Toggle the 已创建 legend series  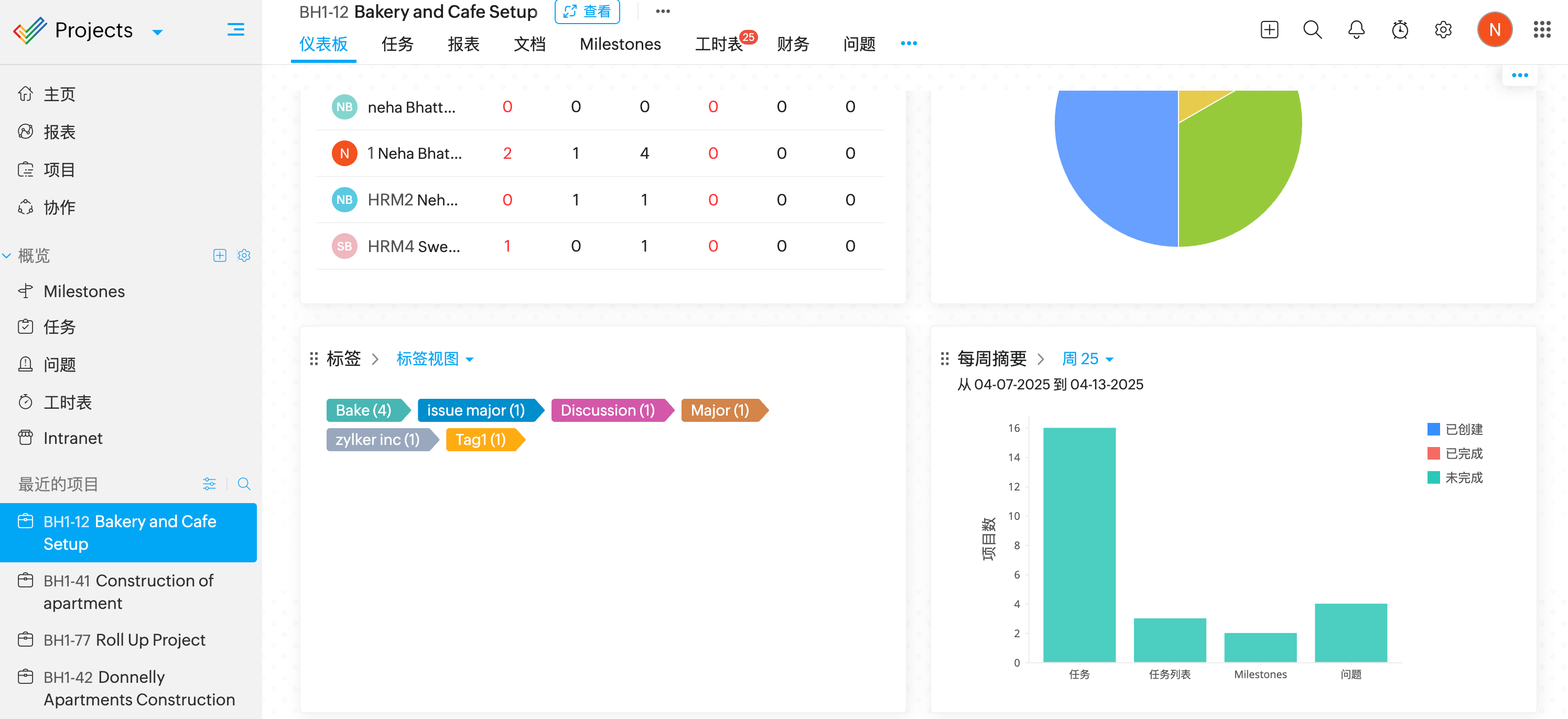click(1454, 429)
